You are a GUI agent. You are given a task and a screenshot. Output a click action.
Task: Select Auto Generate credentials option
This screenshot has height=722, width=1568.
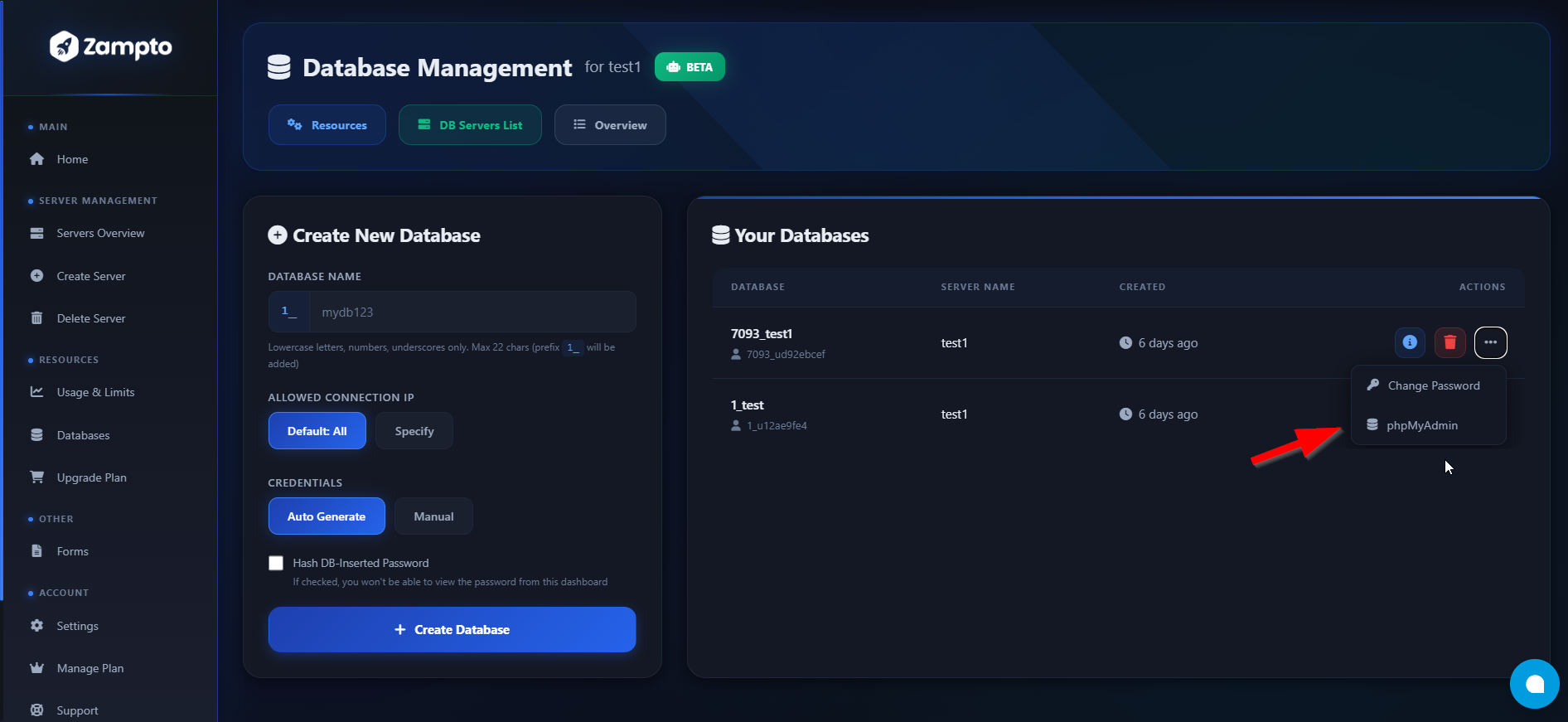click(x=327, y=516)
